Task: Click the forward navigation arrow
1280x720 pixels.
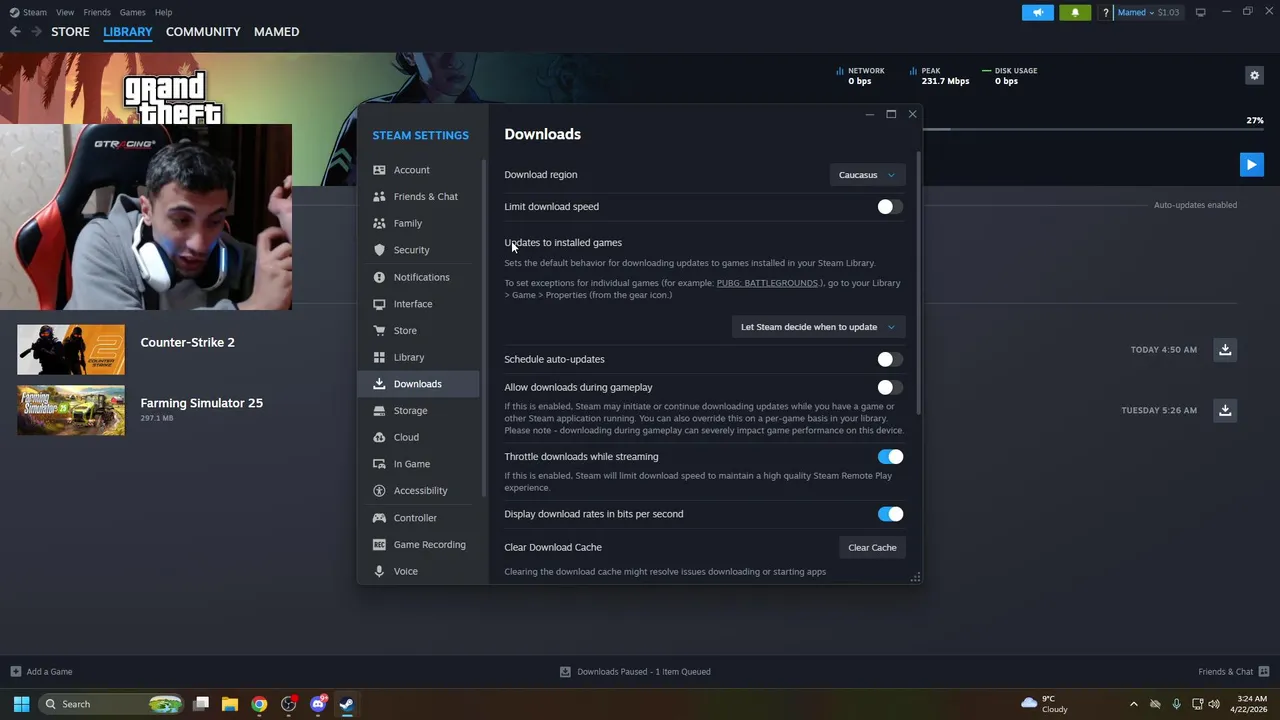Action: pos(36,32)
